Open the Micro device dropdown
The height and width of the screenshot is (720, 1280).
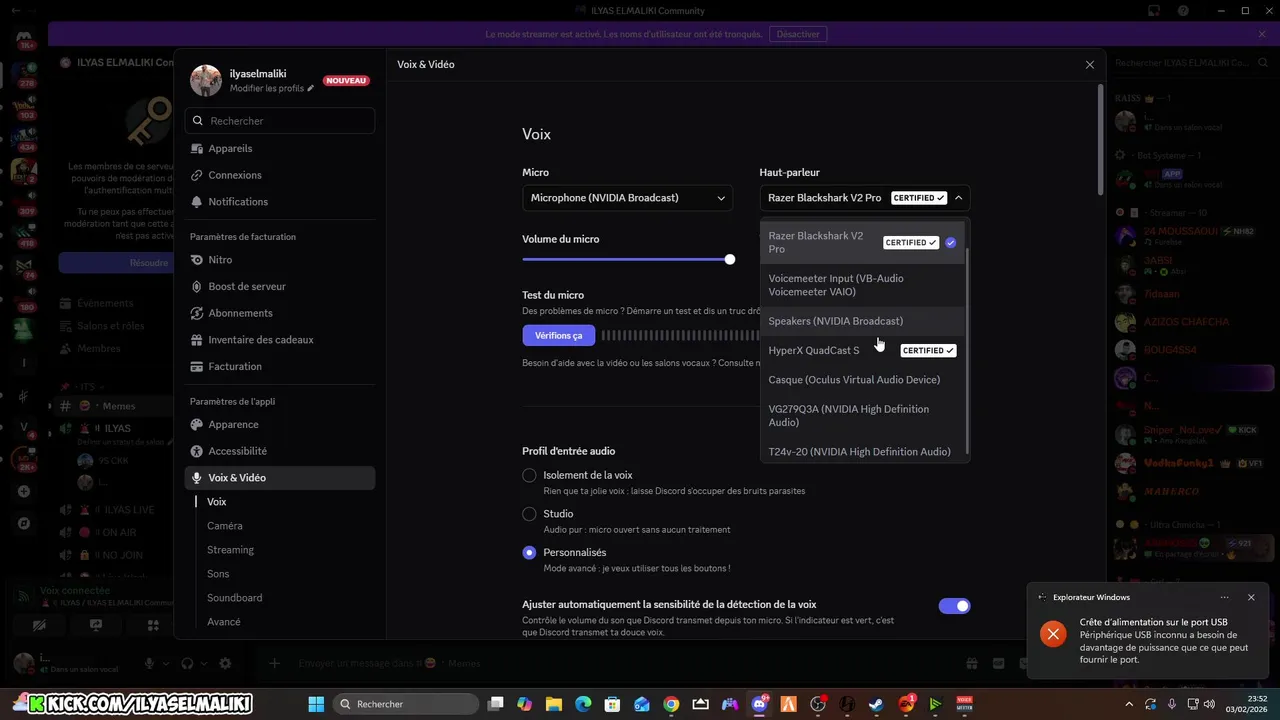coord(627,198)
